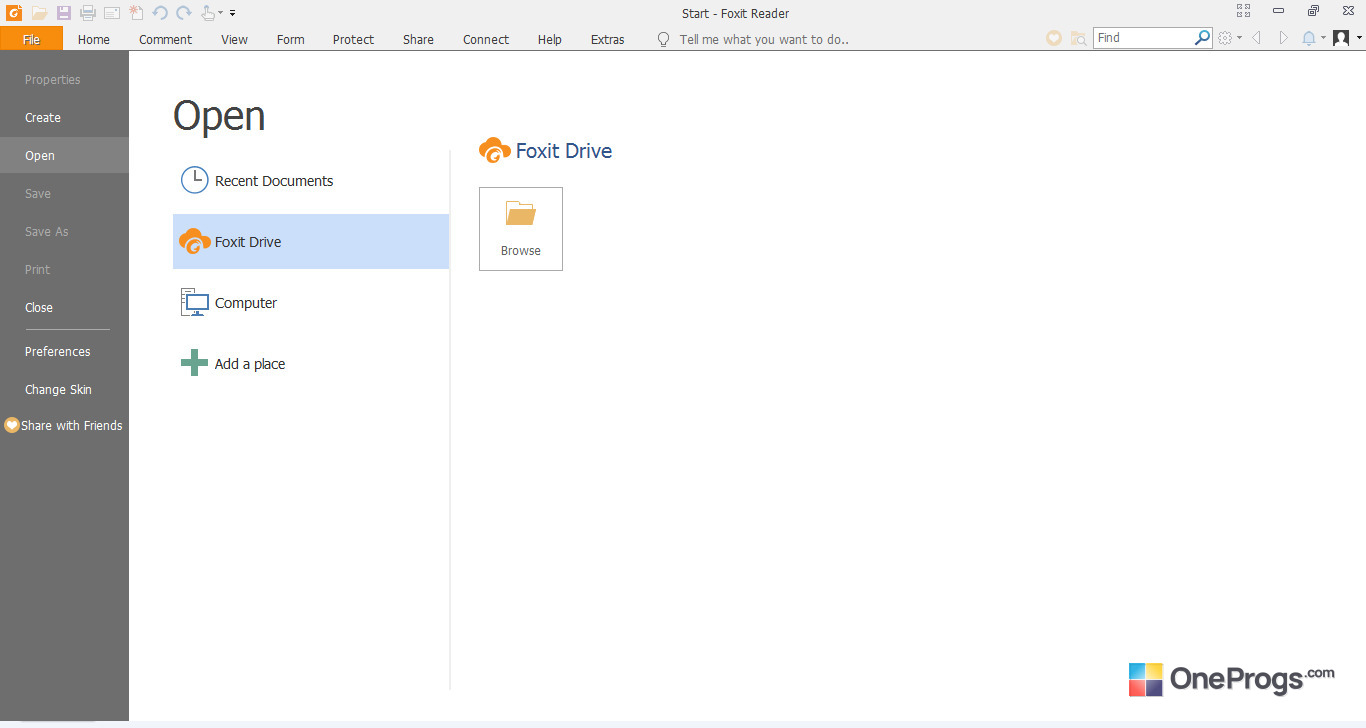This screenshot has height=728, width=1366.
Task: Choose Add a place option
Action: (311, 364)
